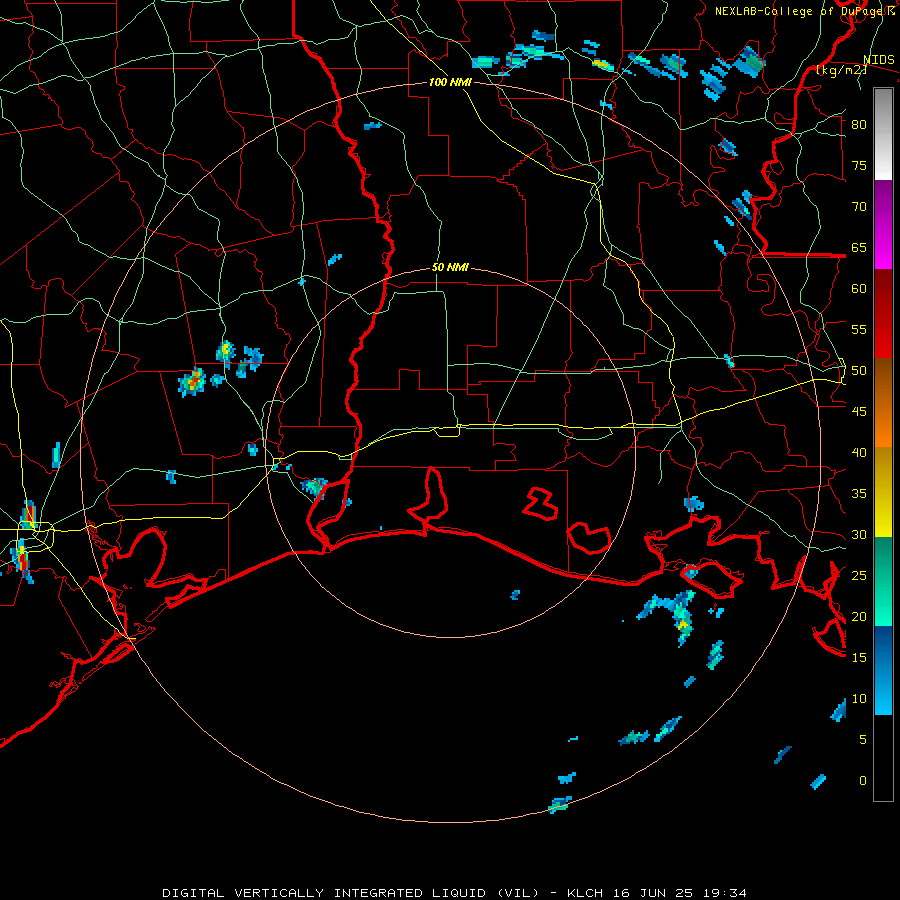The height and width of the screenshot is (900, 900).
Task: Click the red segment of the color bar
Action: pyautogui.click(x=883, y=314)
